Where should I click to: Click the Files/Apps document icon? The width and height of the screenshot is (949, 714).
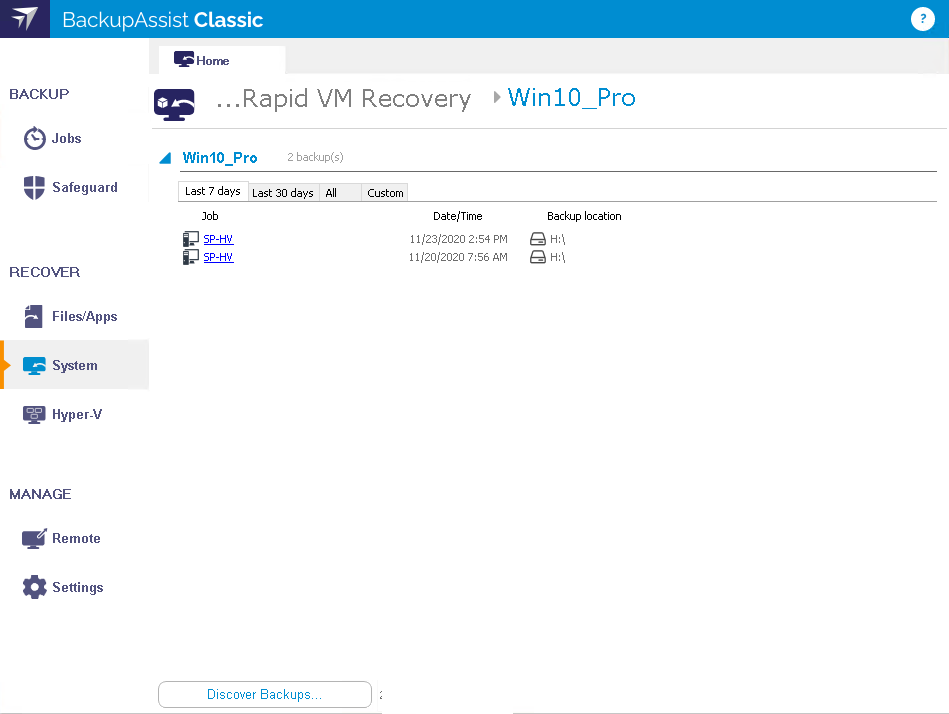(33, 316)
